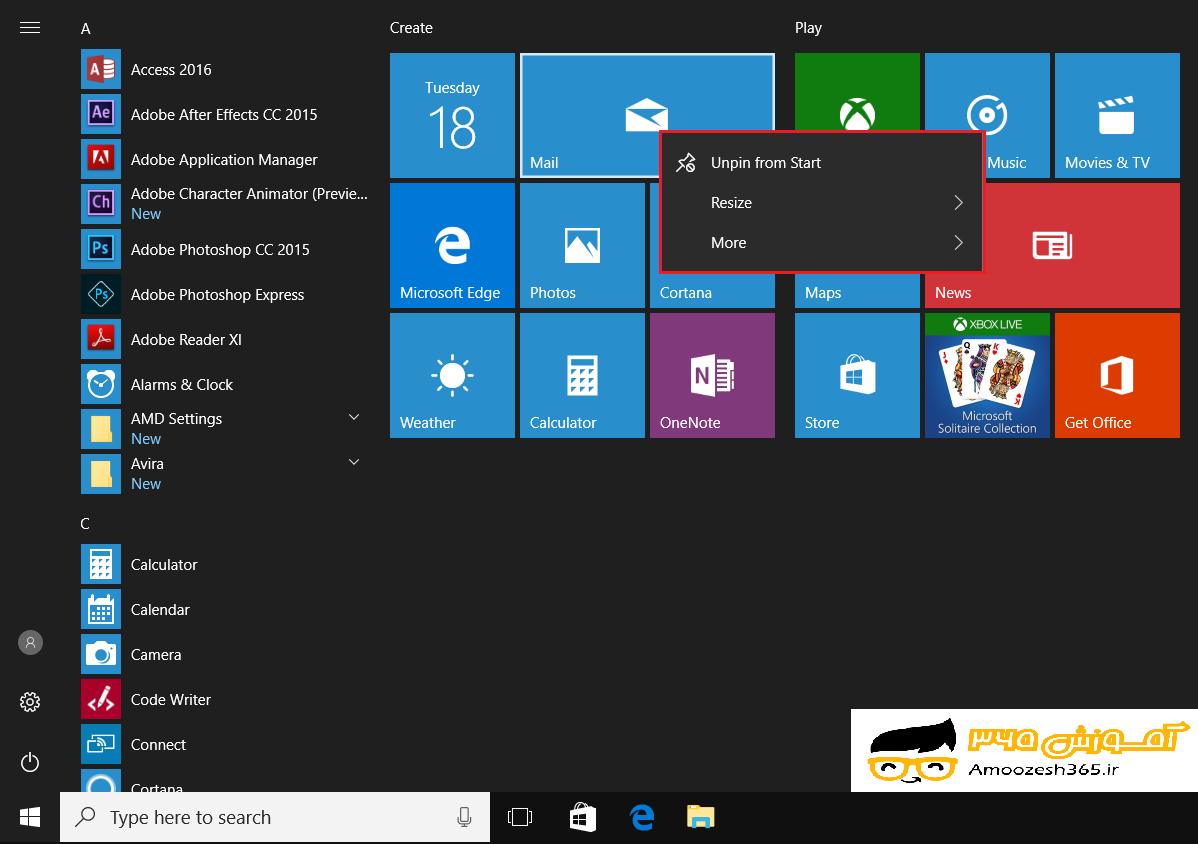Open the Code Writer app icon
This screenshot has width=1198, height=844.
pyautogui.click(x=101, y=700)
